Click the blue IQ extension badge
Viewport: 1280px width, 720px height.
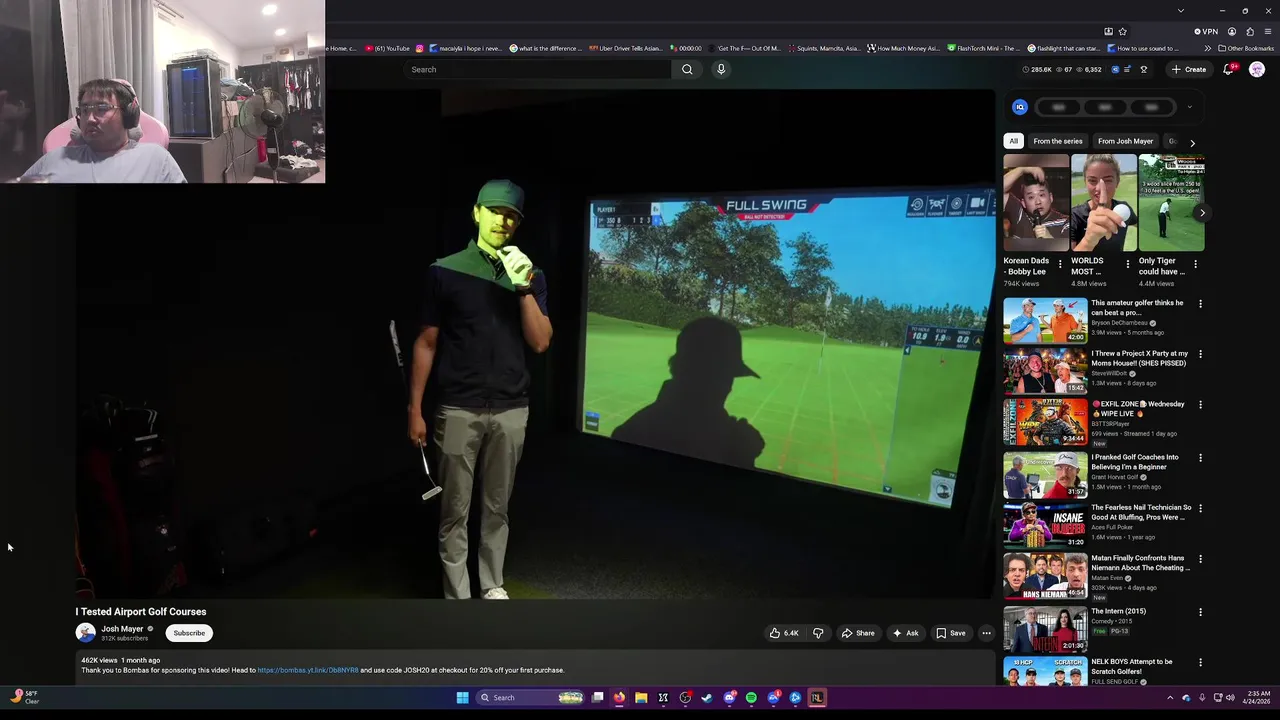point(1020,107)
